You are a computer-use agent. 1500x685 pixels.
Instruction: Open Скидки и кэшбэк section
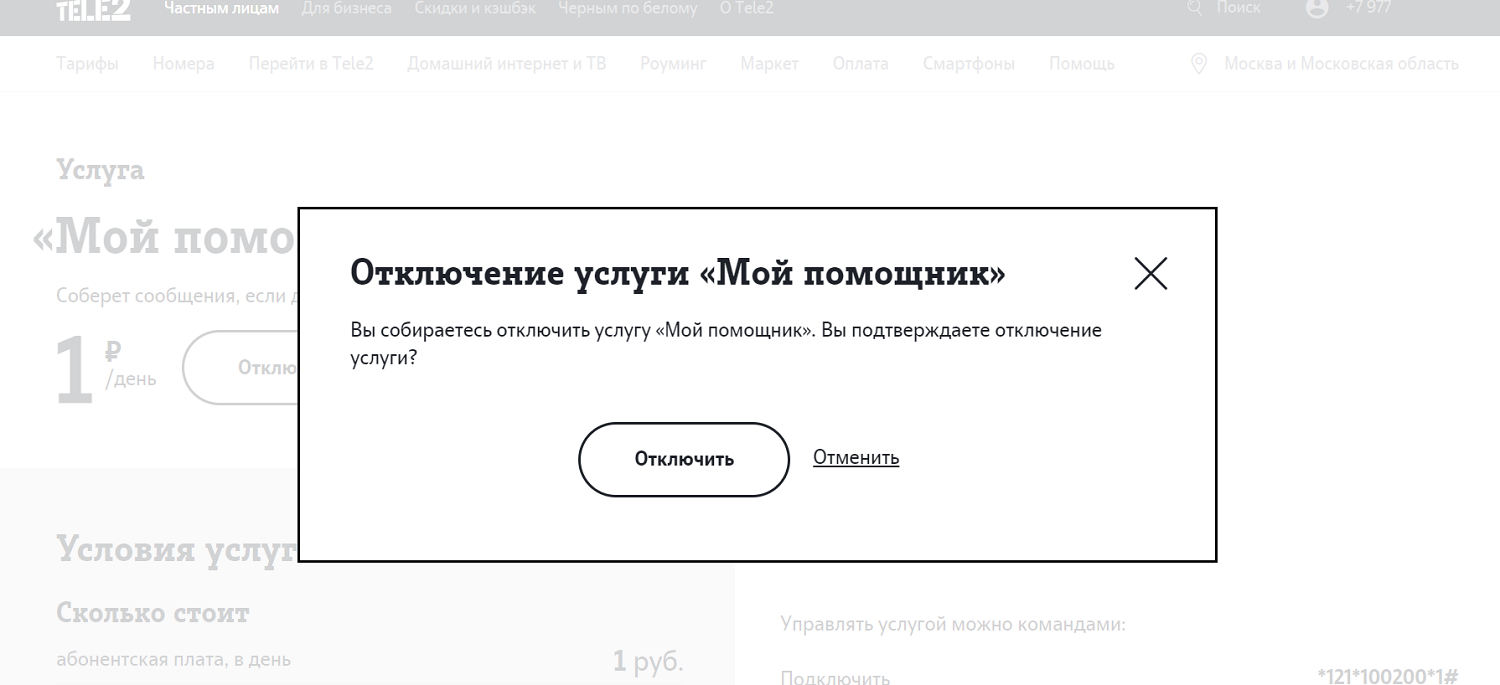[475, 8]
